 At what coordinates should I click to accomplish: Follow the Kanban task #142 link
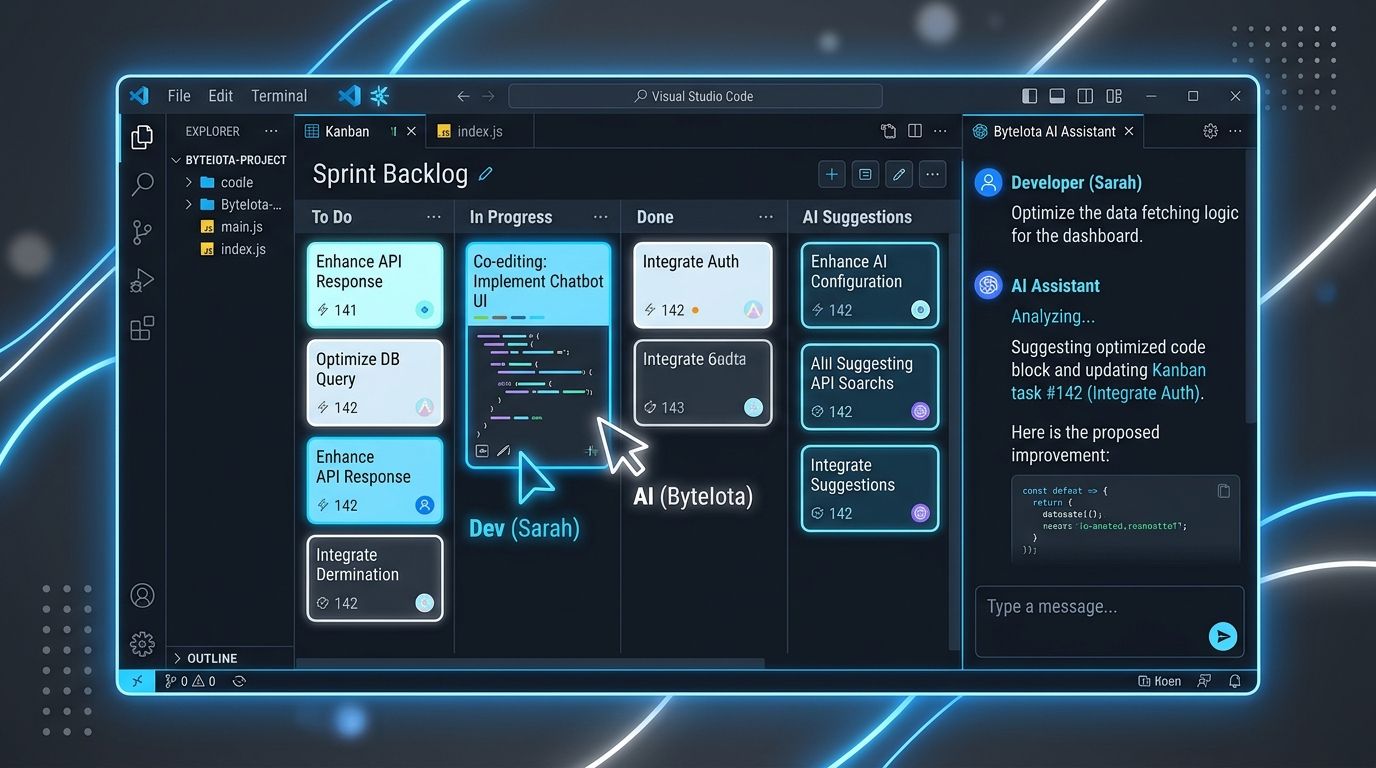(1108, 381)
